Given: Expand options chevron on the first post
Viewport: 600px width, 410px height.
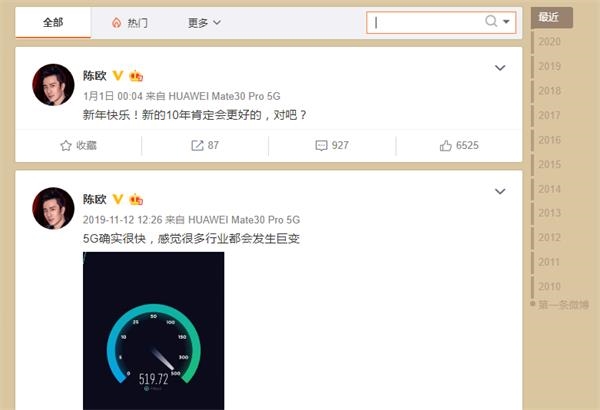Looking at the screenshot, I should tap(500, 68).
